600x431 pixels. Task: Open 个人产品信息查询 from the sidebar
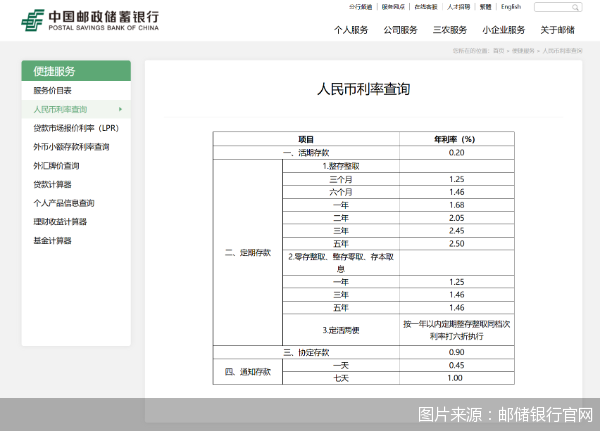[x=64, y=203]
